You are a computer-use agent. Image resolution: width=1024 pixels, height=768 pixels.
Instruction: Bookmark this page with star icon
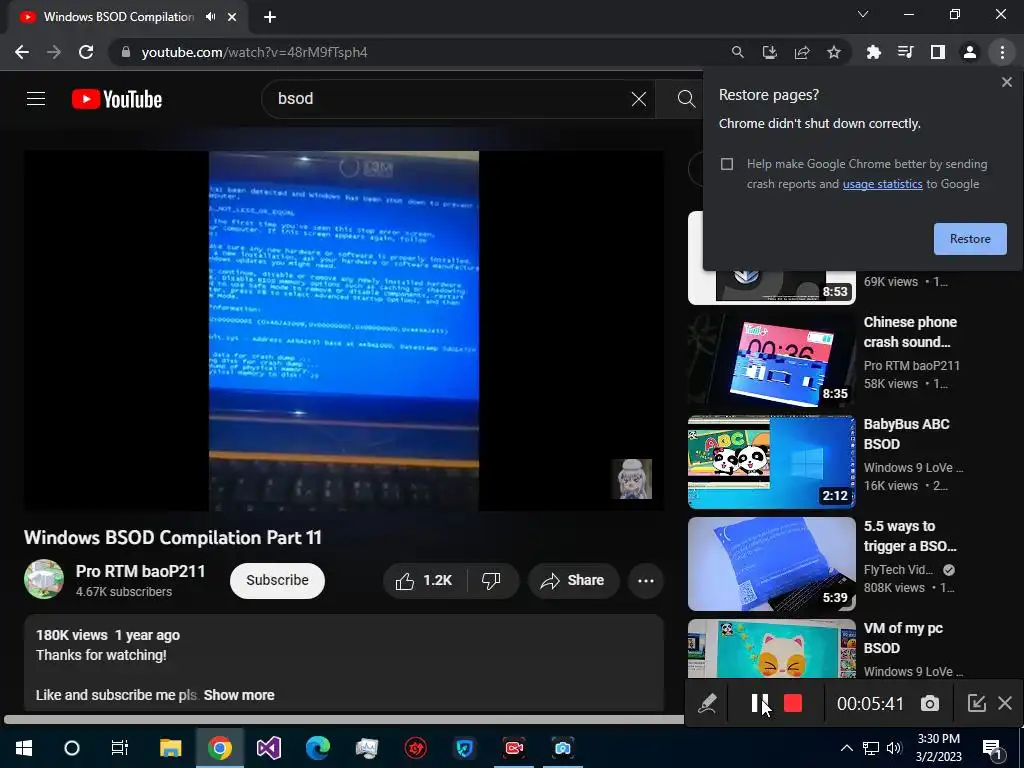coord(834,52)
